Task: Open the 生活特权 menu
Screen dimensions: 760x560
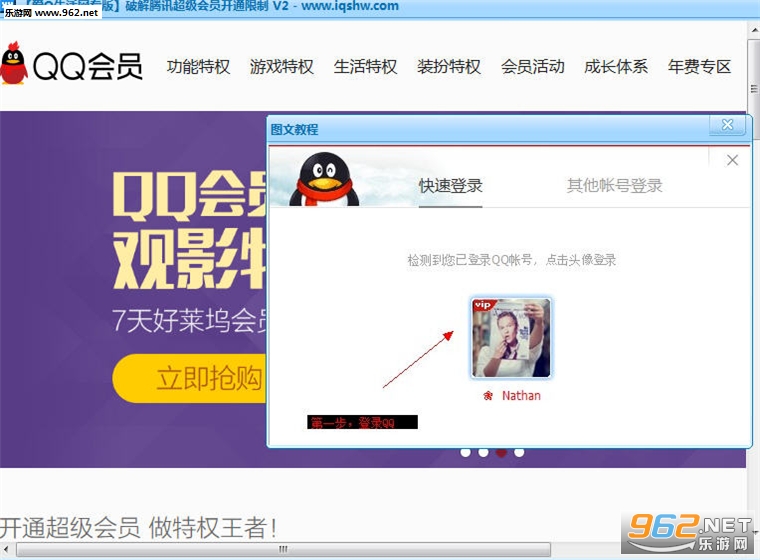Action: point(365,66)
